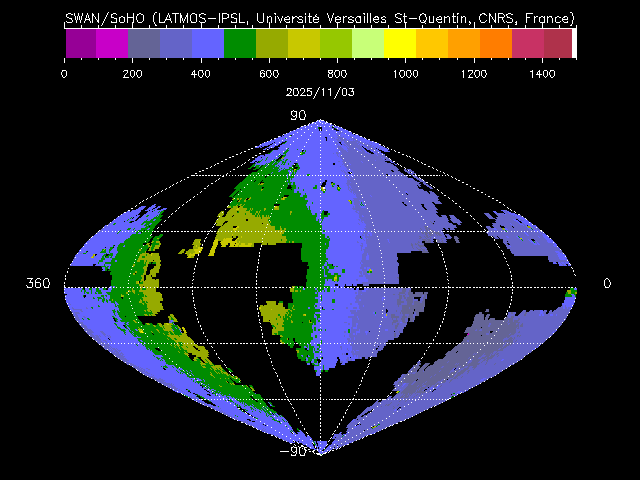Select the crimson pink color bar swatch

[528, 44]
